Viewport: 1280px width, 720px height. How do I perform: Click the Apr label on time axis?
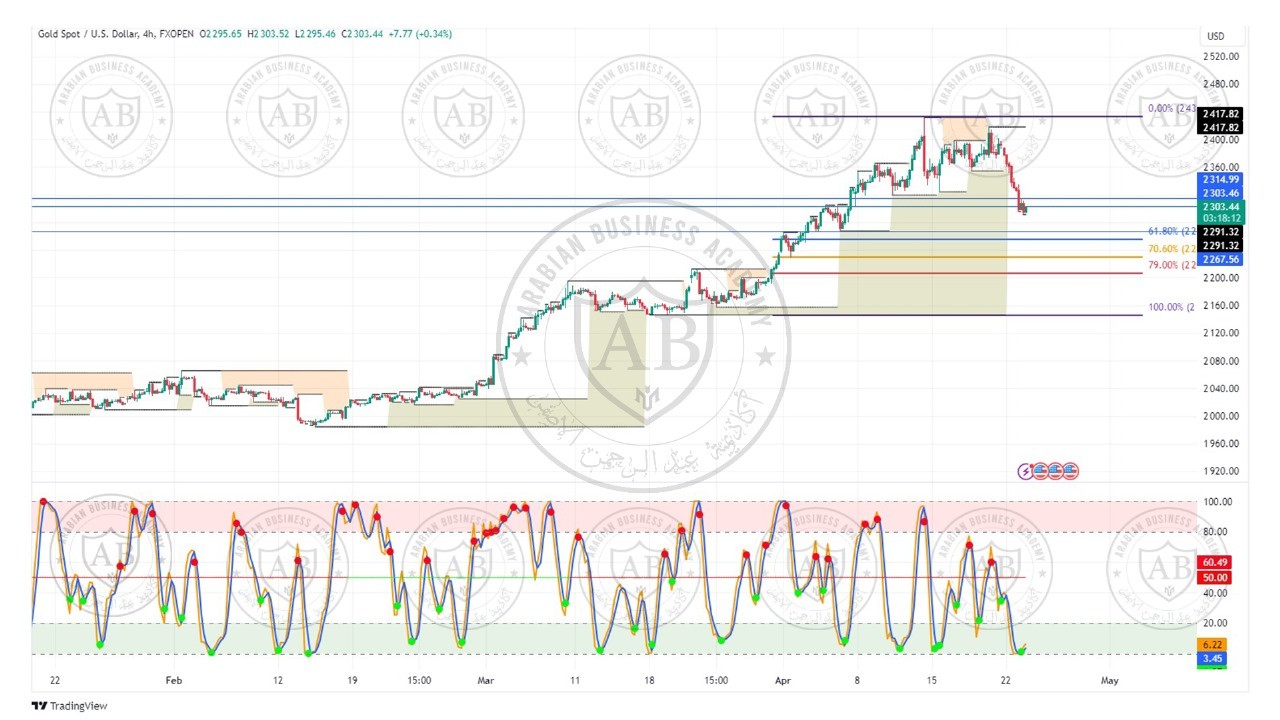coord(785,680)
